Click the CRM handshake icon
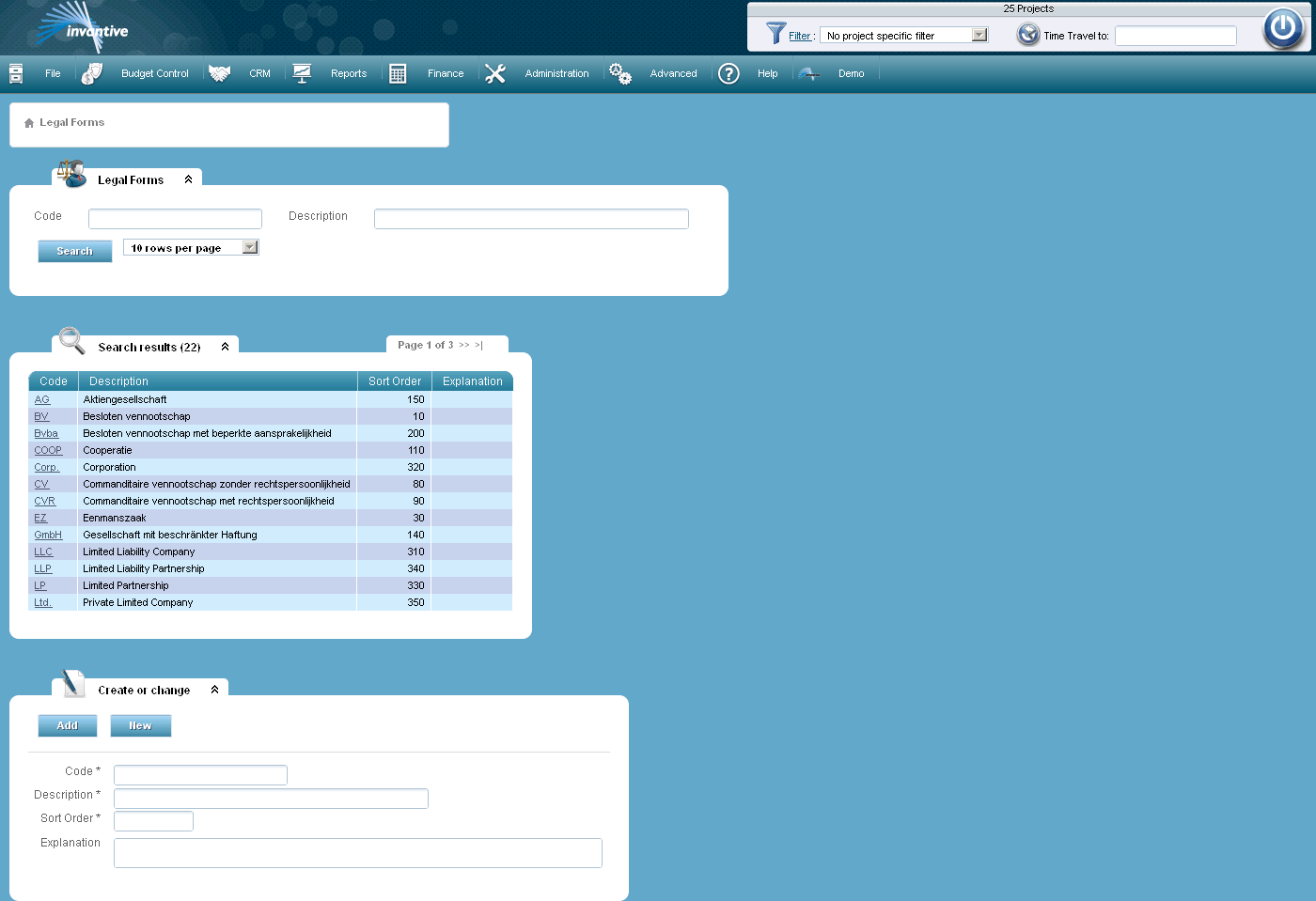The image size is (1316, 901). pyautogui.click(x=219, y=73)
